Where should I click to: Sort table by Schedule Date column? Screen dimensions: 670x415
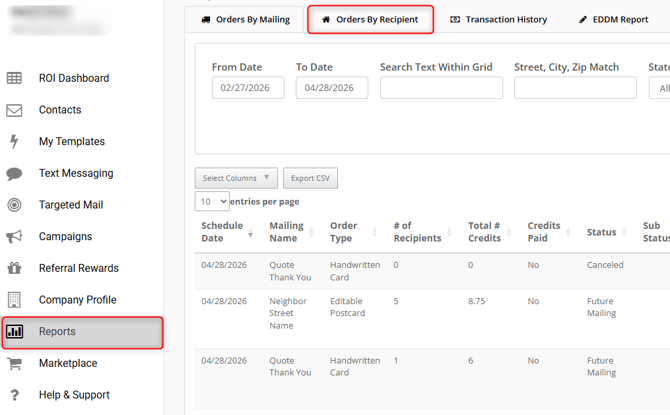click(x=226, y=232)
